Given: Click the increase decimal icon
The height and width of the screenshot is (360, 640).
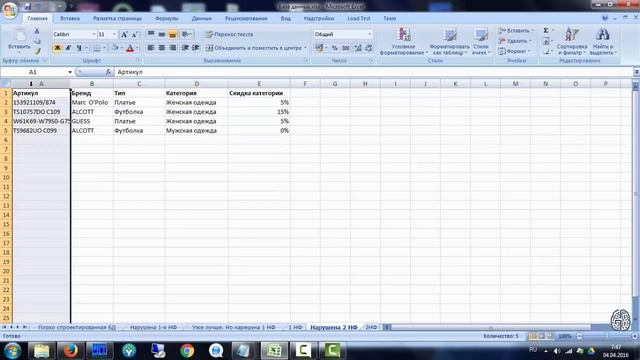Looking at the screenshot, I should pyautogui.click(x=358, y=48).
